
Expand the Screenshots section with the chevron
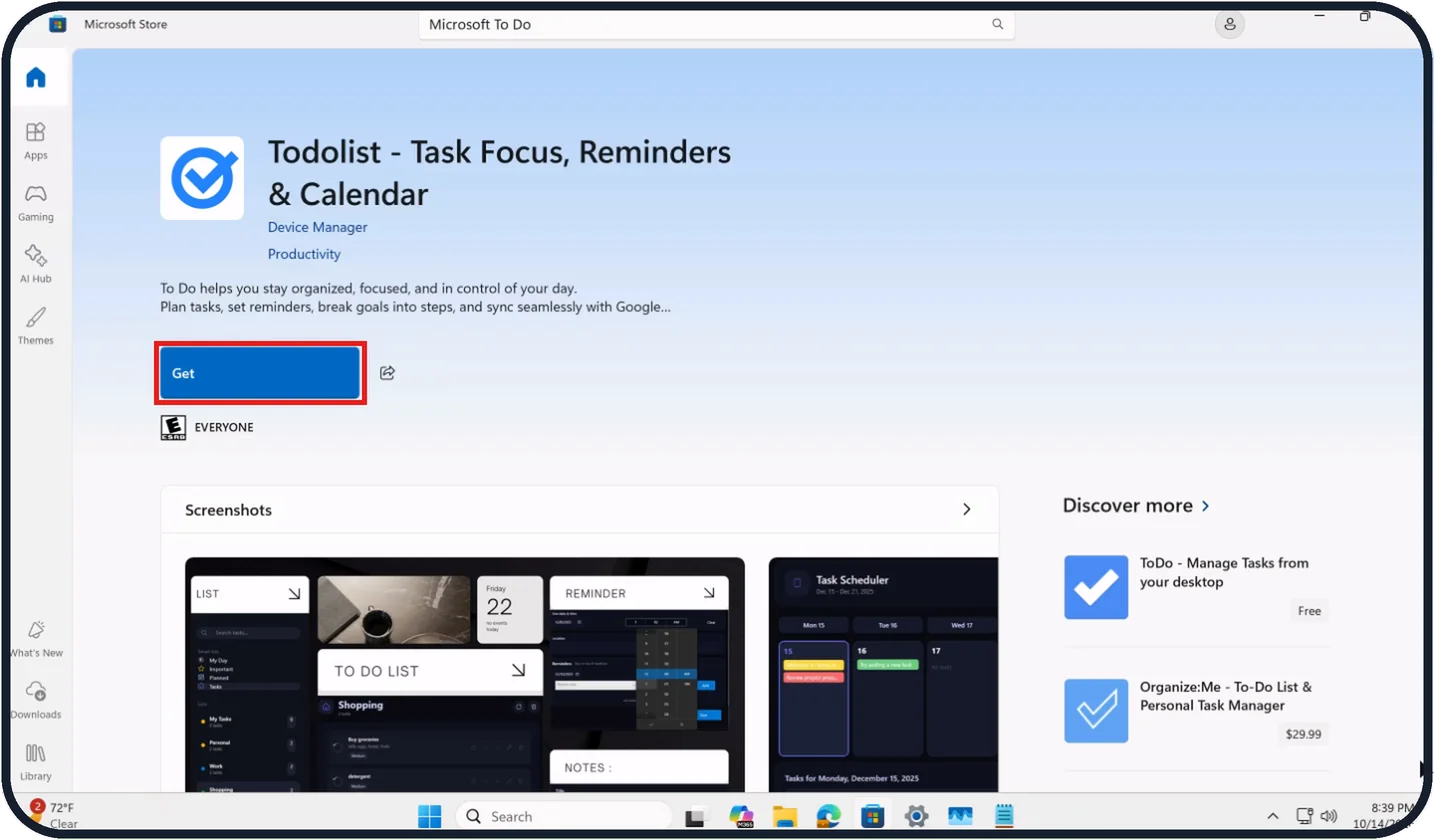click(x=966, y=509)
